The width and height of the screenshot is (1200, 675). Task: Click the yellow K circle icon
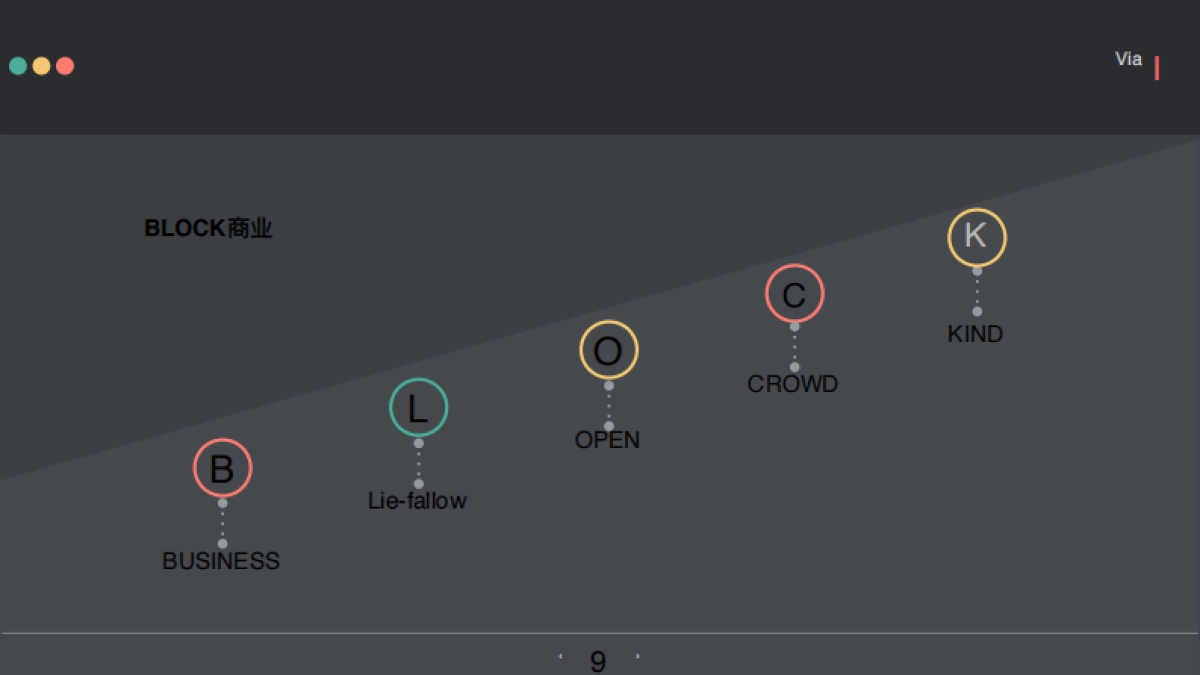coord(976,237)
